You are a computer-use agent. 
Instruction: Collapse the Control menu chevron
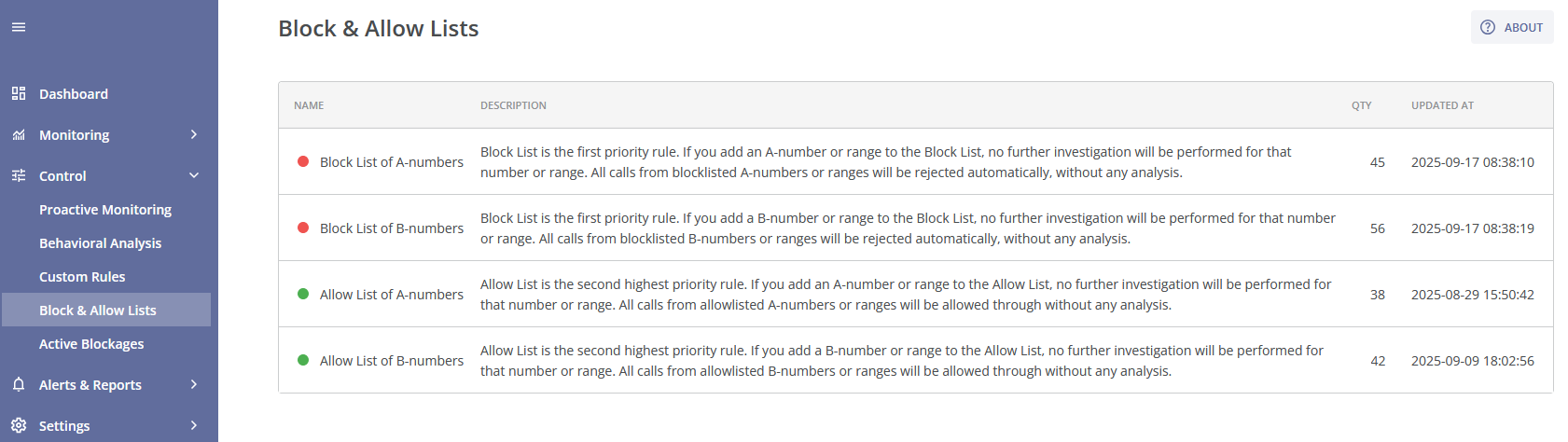click(x=194, y=175)
